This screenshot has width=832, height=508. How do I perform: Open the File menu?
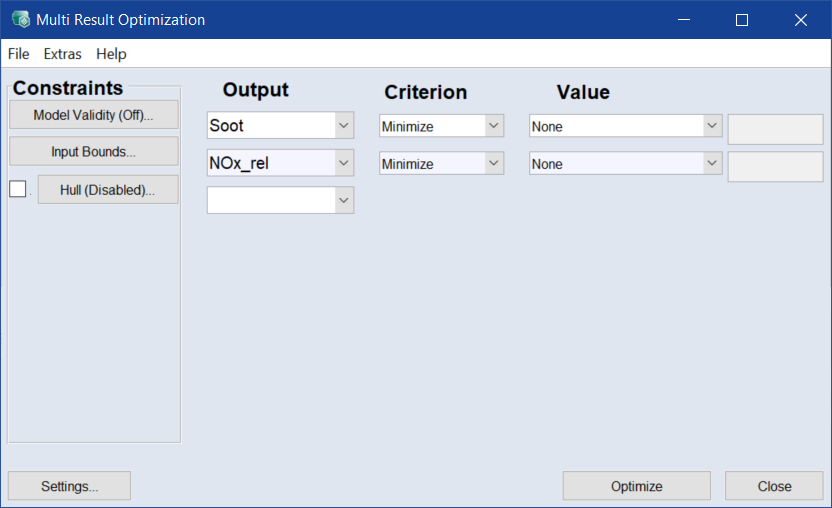coord(18,54)
